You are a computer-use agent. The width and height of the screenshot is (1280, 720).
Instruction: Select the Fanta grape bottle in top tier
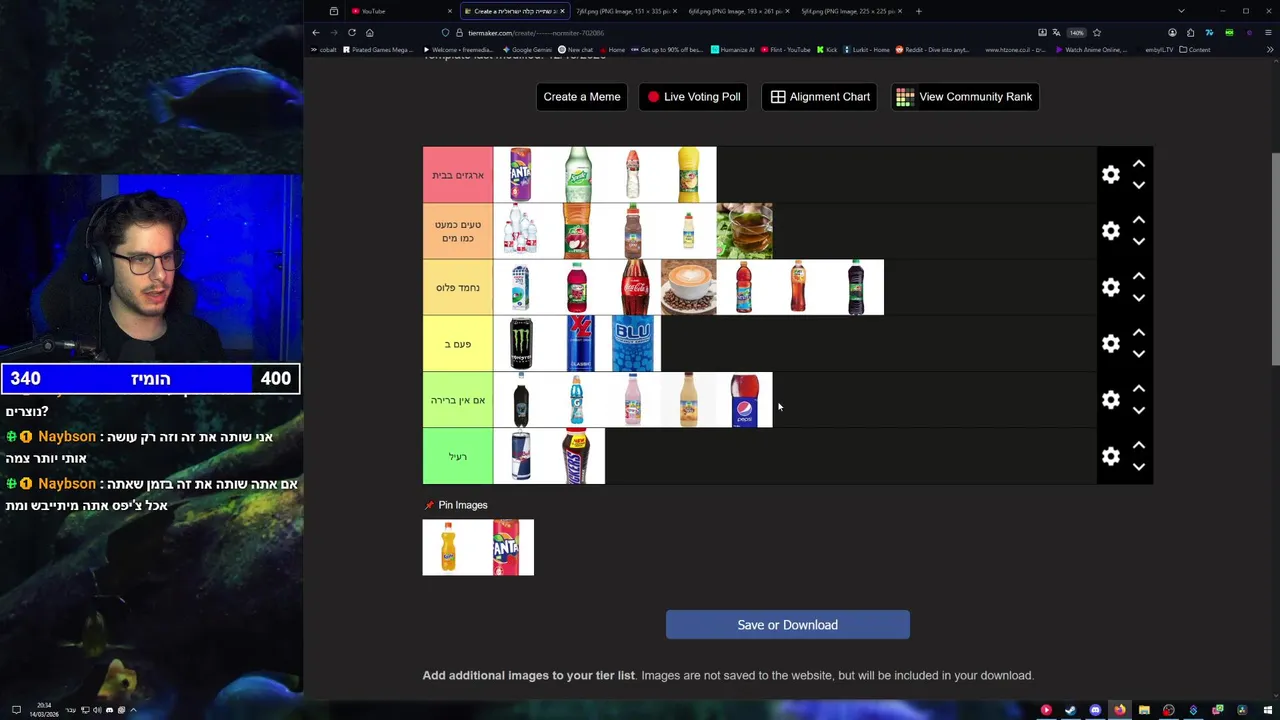pyautogui.click(x=521, y=175)
